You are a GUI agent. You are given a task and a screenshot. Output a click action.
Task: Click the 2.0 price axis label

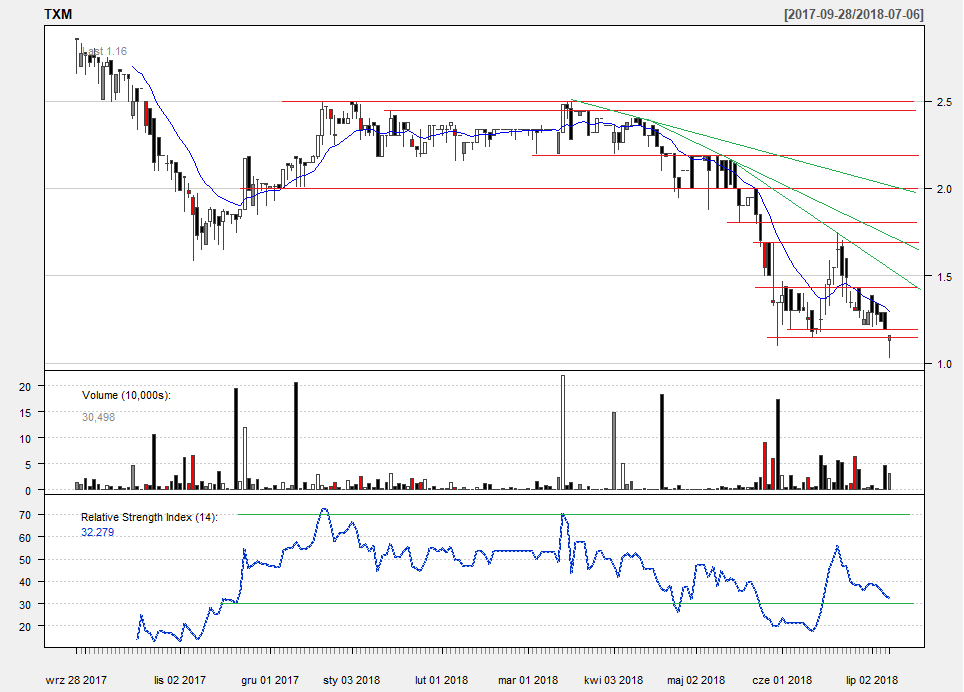pyautogui.click(x=944, y=189)
